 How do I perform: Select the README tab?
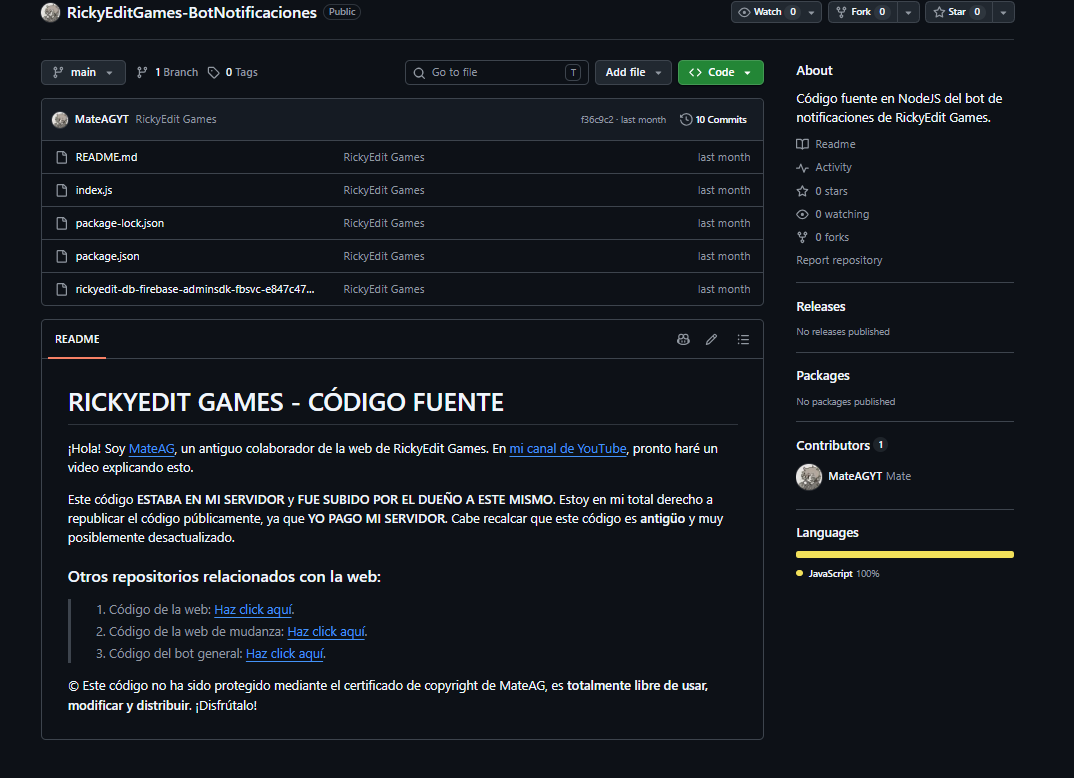coord(77,340)
